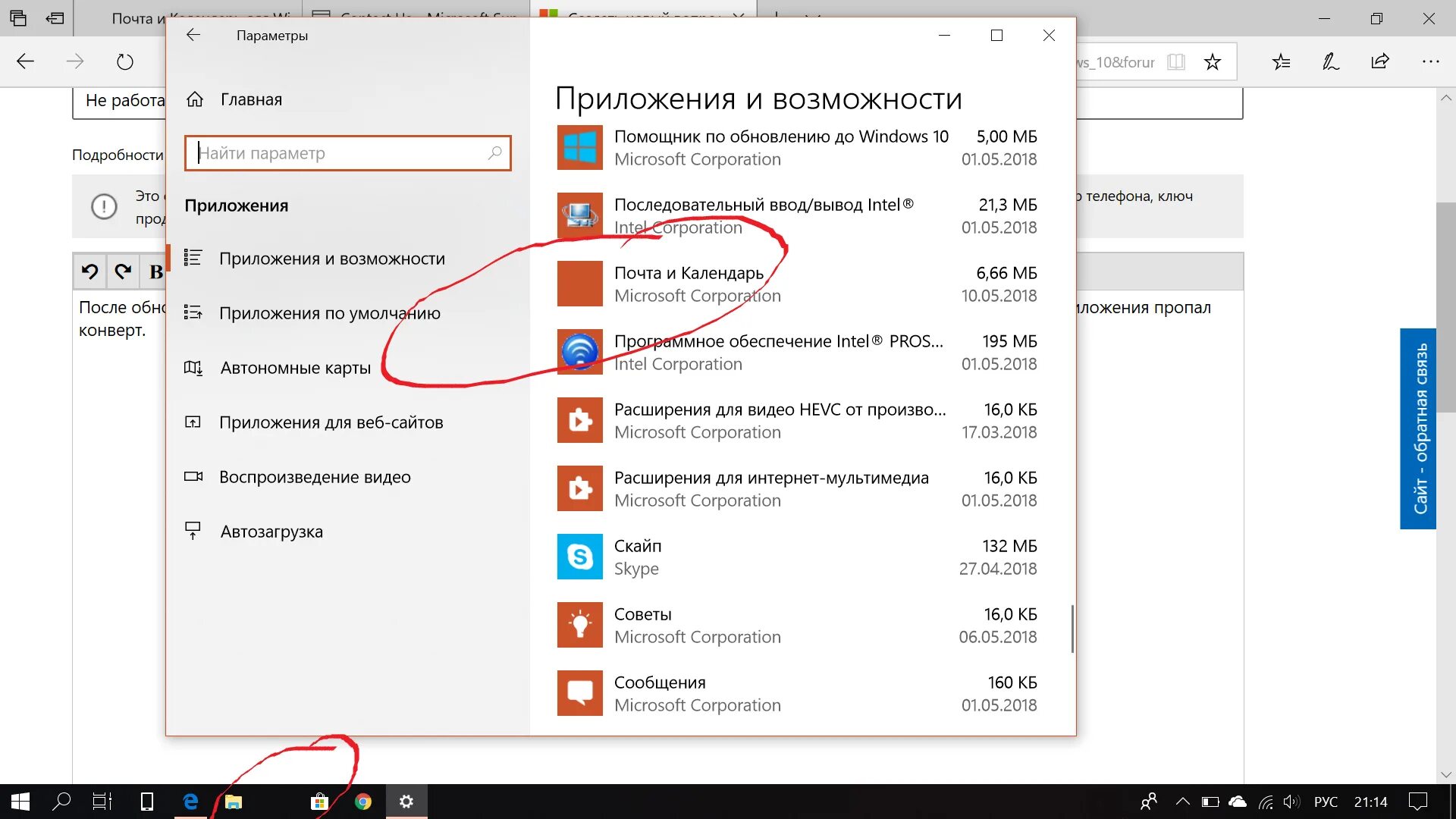The height and width of the screenshot is (819, 1456).
Task: Click the undo button in forum editor
Action: click(x=90, y=271)
